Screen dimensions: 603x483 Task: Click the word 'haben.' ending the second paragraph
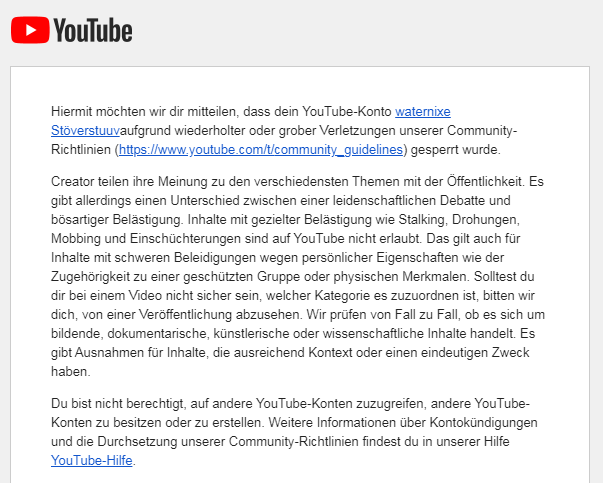pos(71,371)
